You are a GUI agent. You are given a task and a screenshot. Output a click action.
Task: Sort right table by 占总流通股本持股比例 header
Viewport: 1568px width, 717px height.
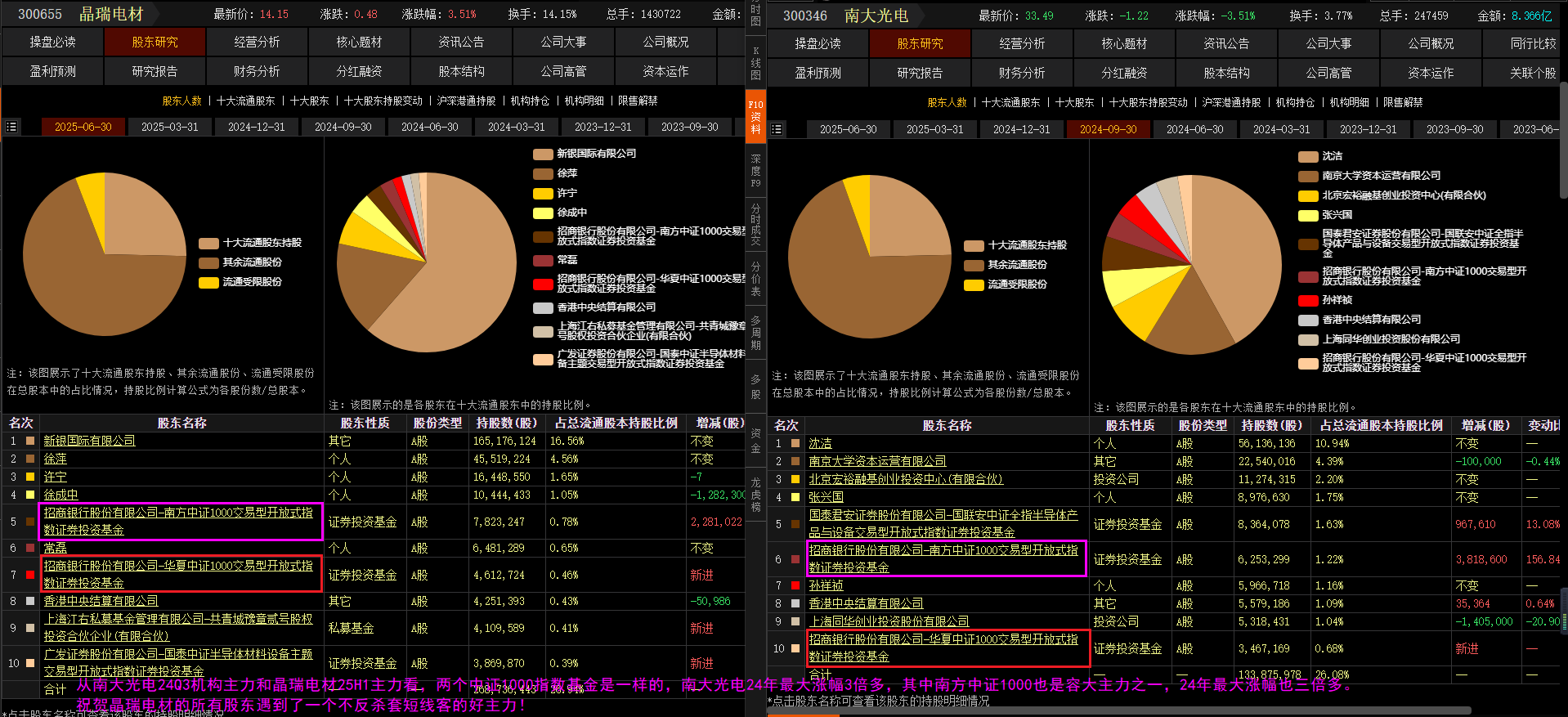pyautogui.click(x=1382, y=425)
